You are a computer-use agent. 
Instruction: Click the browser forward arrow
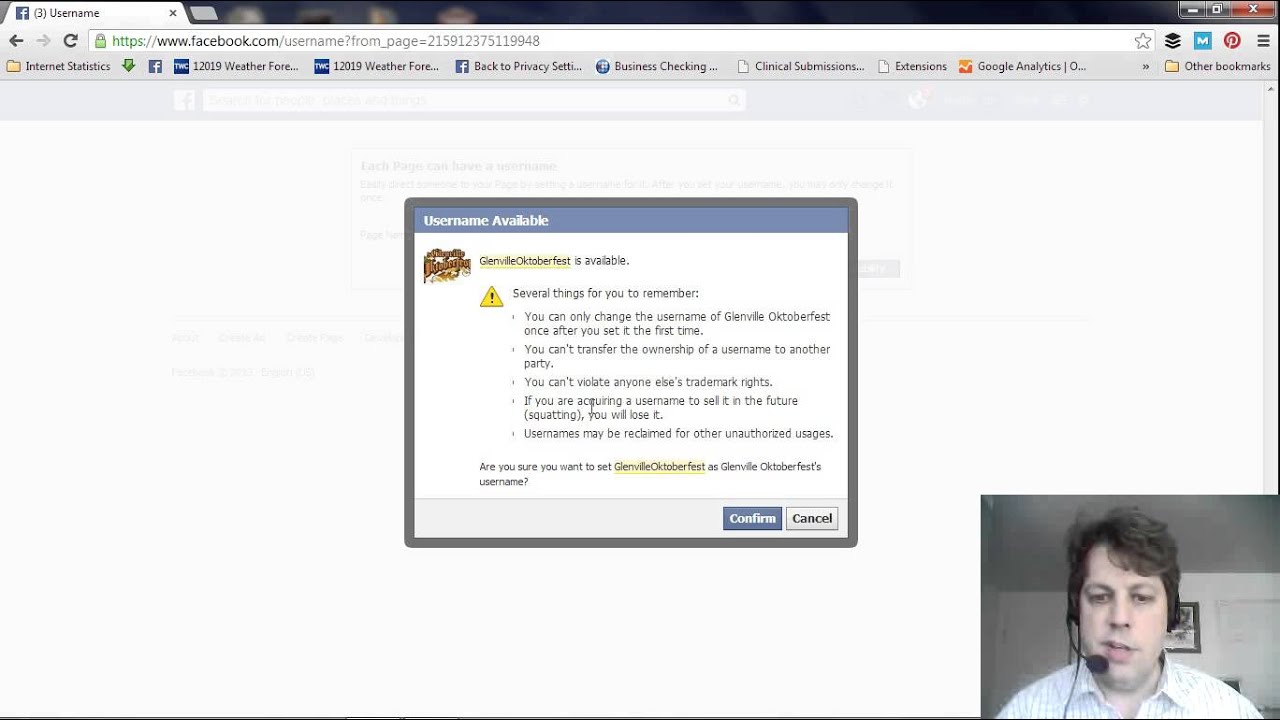(x=43, y=41)
